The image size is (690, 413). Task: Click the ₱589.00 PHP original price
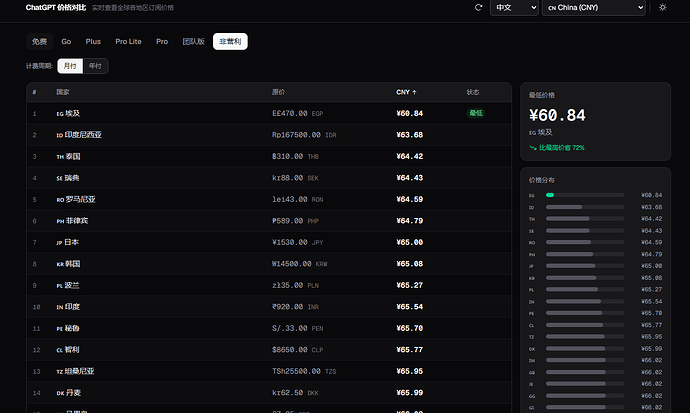point(295,221)
